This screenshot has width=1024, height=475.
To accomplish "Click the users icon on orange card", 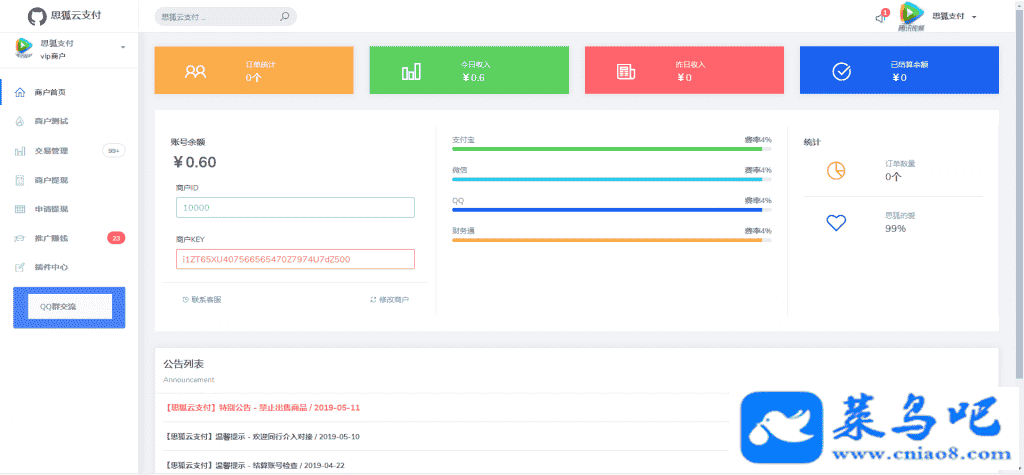I will coord(195,71).
